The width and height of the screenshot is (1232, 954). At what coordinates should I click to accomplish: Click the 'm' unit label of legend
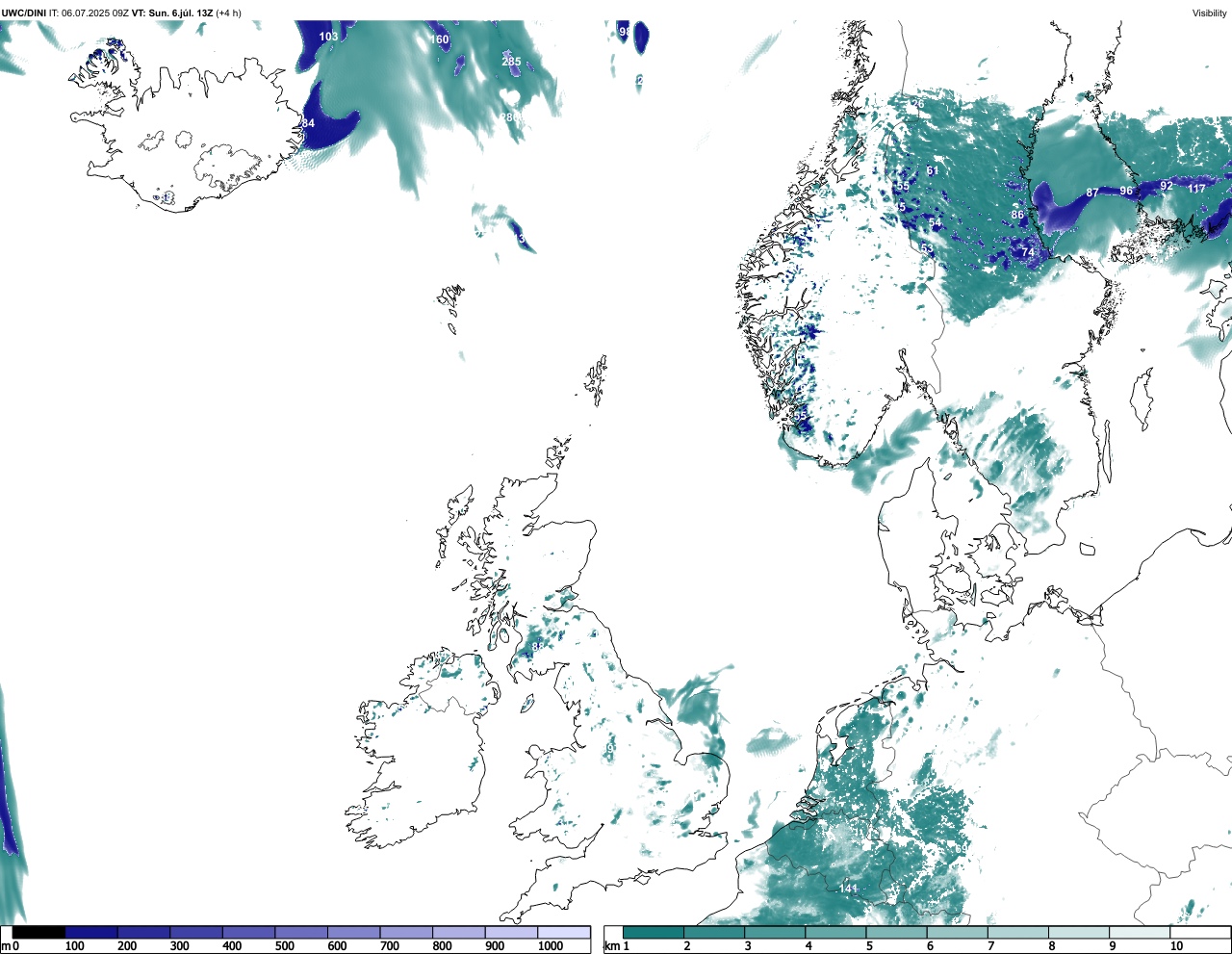[x=6, y=946]
